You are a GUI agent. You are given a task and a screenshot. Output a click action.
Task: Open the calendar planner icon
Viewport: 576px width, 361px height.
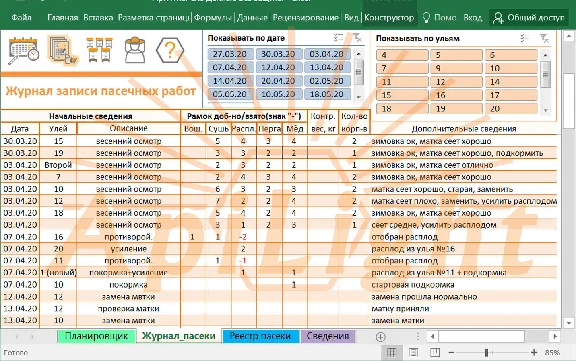pyautogui.click(x=23, y=50)
